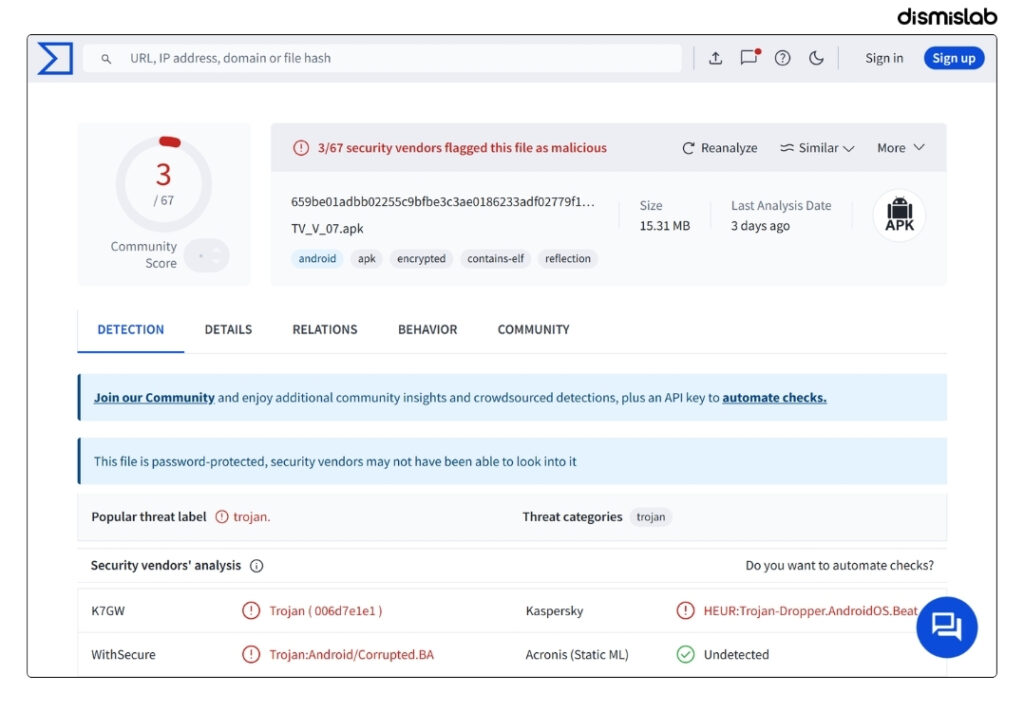Click the file name TV_V_07.apk
The width and height of the screenshot is (1024, 712).
(327, 229)
